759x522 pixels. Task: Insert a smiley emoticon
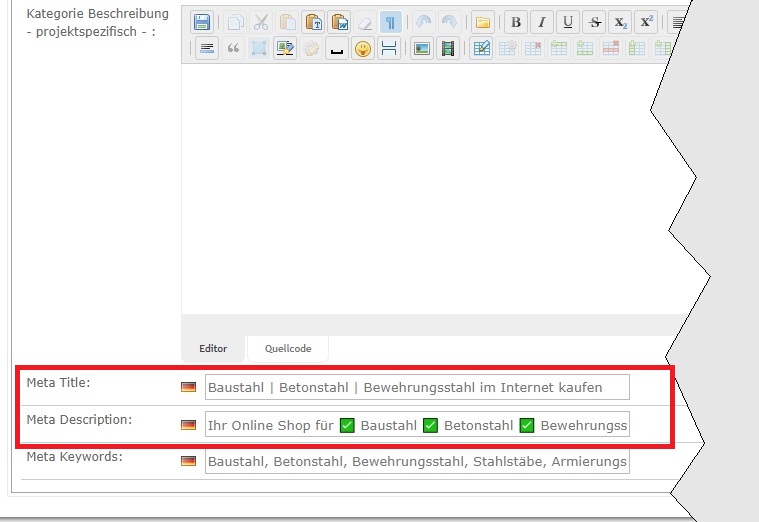(363, 49)
